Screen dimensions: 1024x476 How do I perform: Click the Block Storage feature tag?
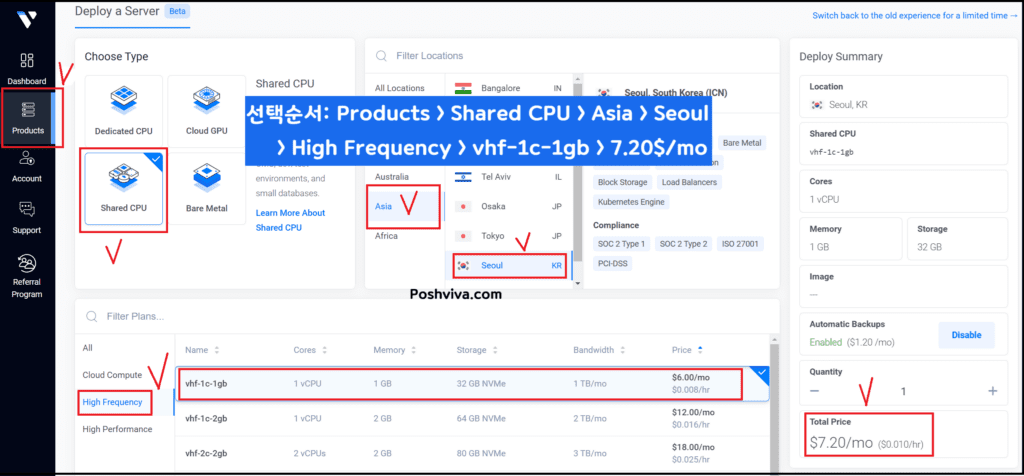[x=622, y=182]
